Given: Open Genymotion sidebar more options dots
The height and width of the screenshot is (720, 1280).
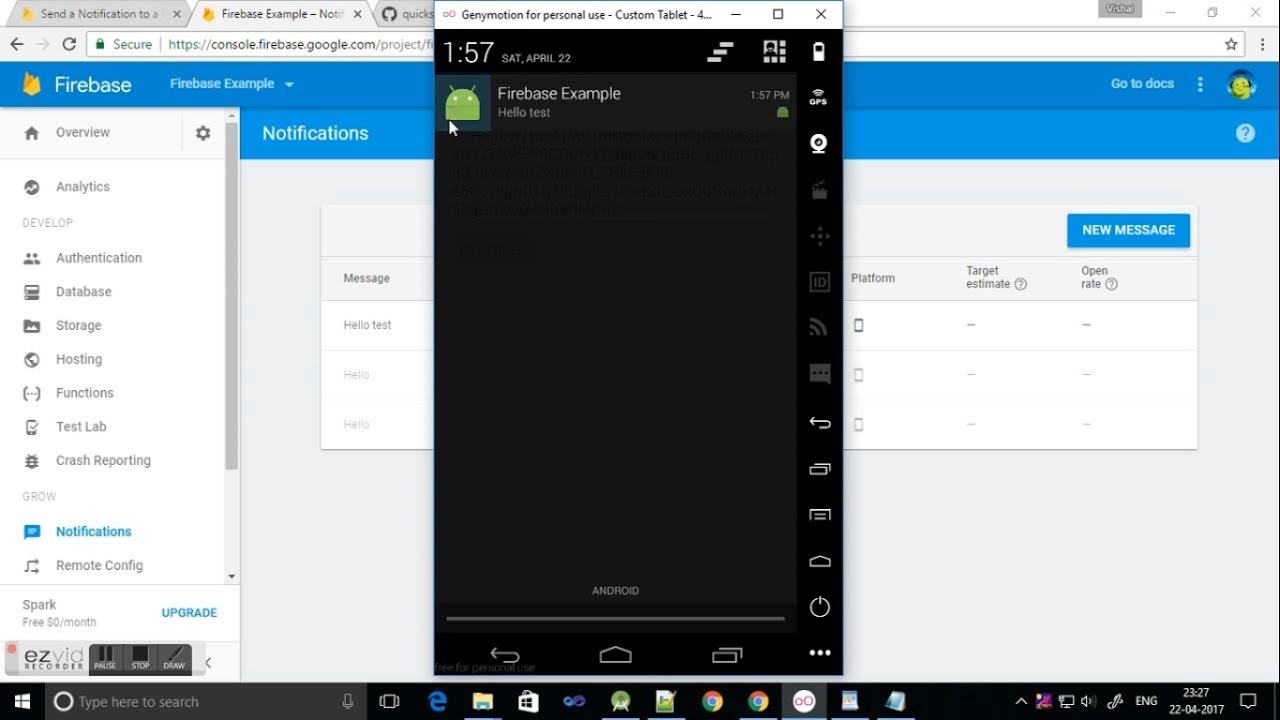Looking at the screenshot, I should click(819, 653).
